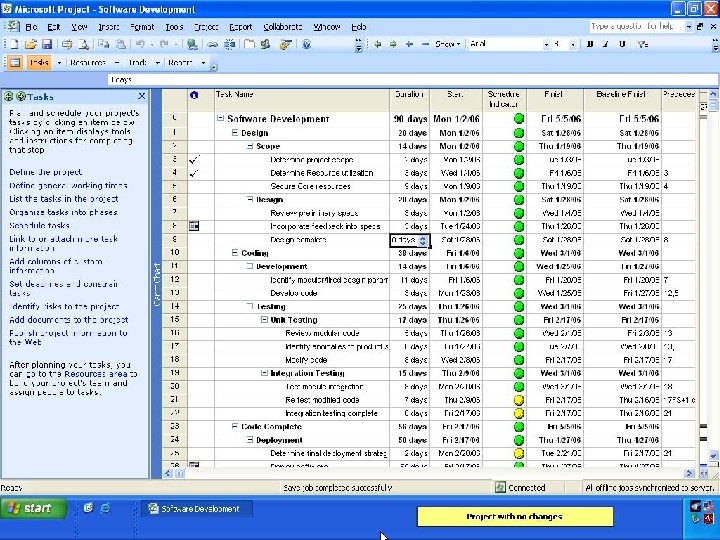Click the List the tasks in the project link

[64, 199]
